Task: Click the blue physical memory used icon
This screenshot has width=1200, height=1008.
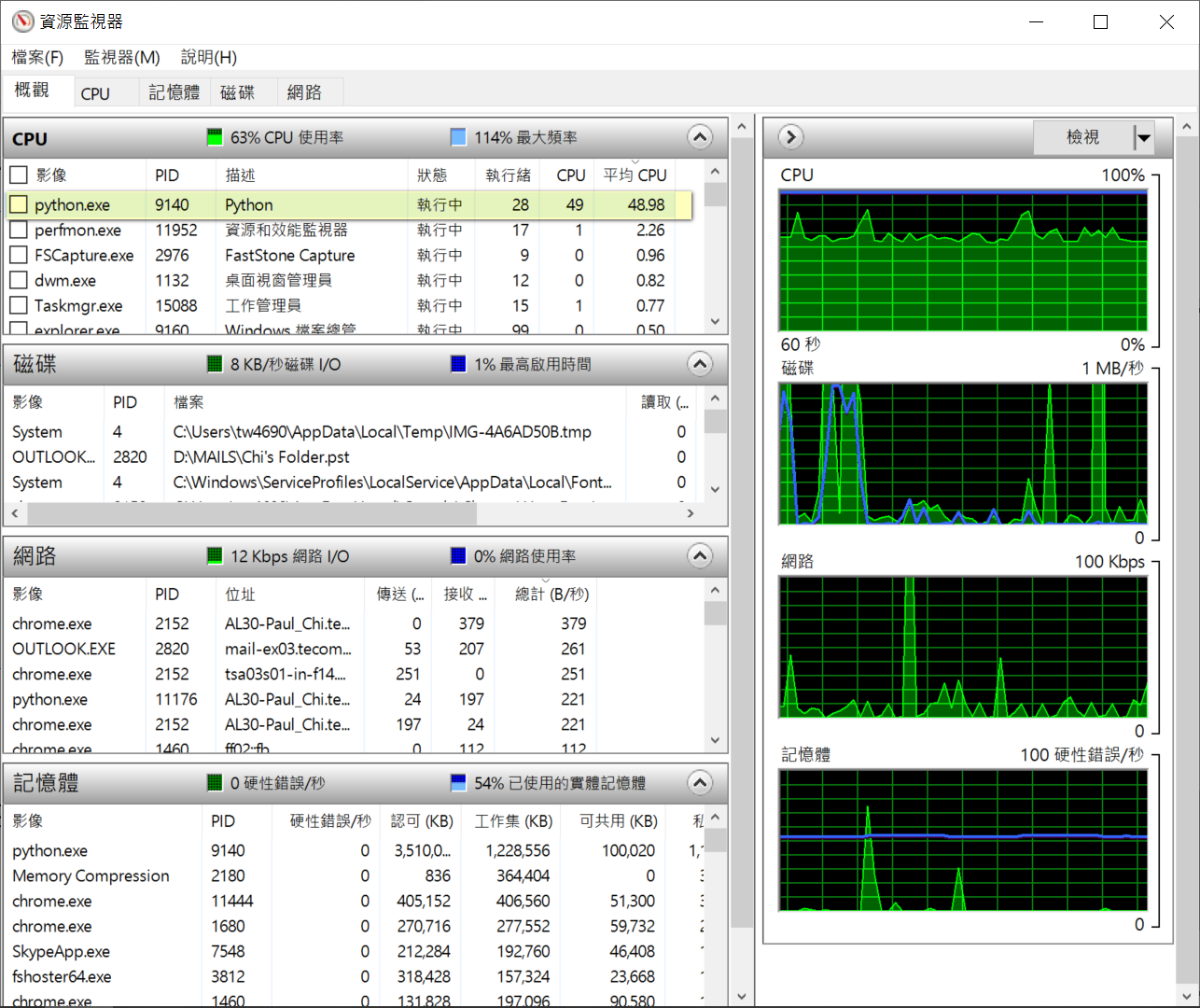Action: click(458, 783)
